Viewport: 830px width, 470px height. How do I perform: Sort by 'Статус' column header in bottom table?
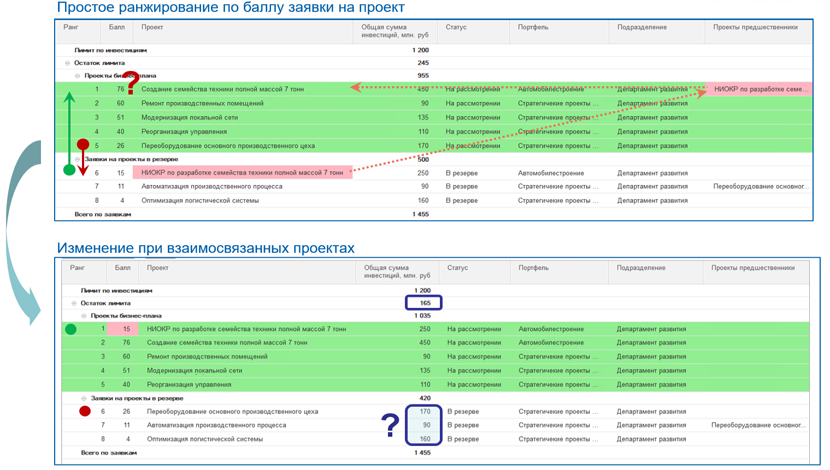click(457, 268)
